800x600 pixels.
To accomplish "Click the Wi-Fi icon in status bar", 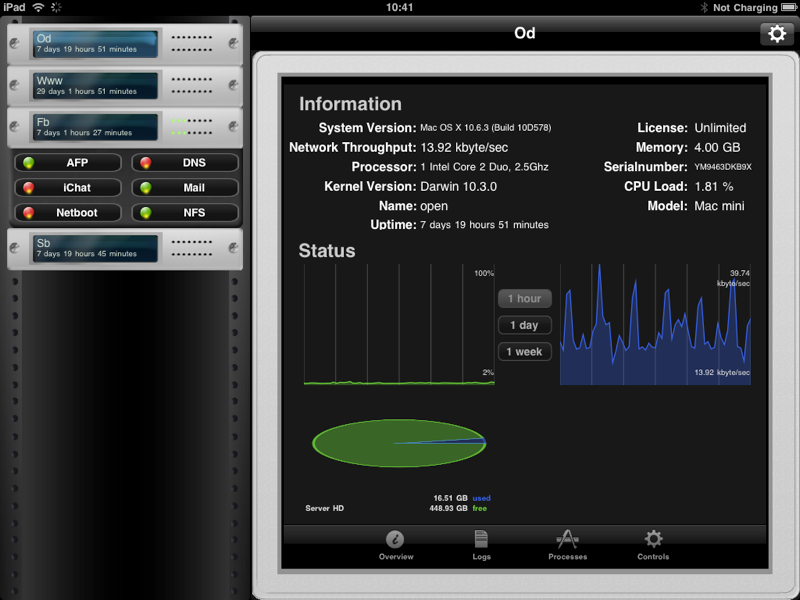I will [x=38, y=7].
